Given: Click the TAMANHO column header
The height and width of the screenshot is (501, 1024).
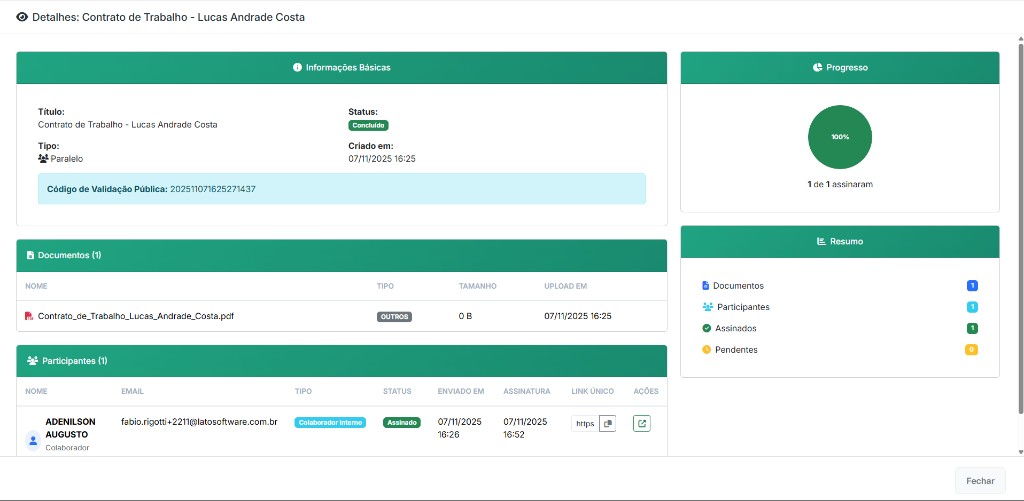Looking at the screenshot, I should 477,286.
